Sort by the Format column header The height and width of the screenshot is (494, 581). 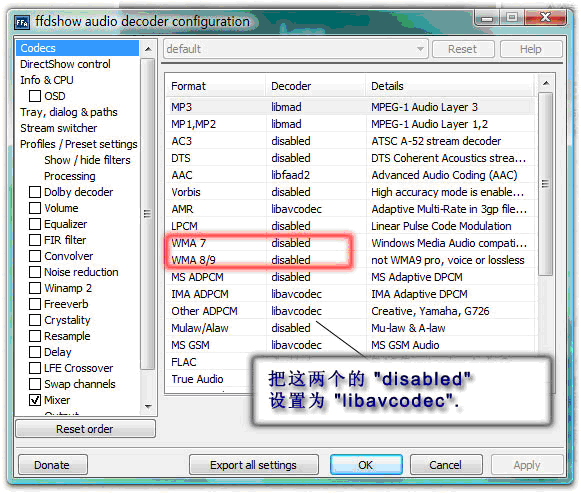coord(216,86)
